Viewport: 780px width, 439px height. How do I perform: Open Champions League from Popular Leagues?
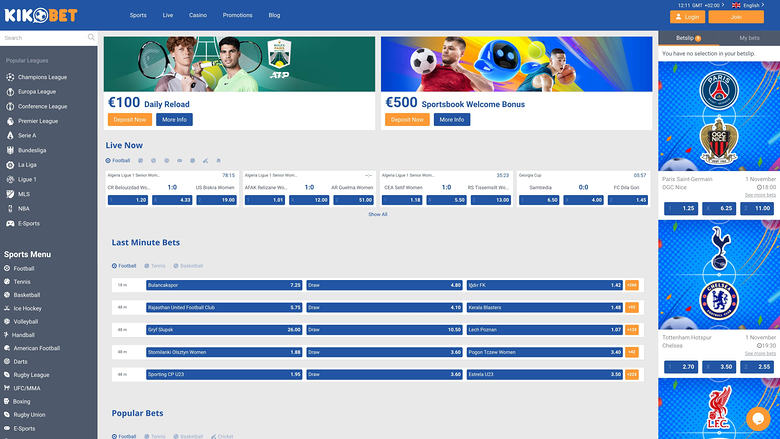coord(42,77)
